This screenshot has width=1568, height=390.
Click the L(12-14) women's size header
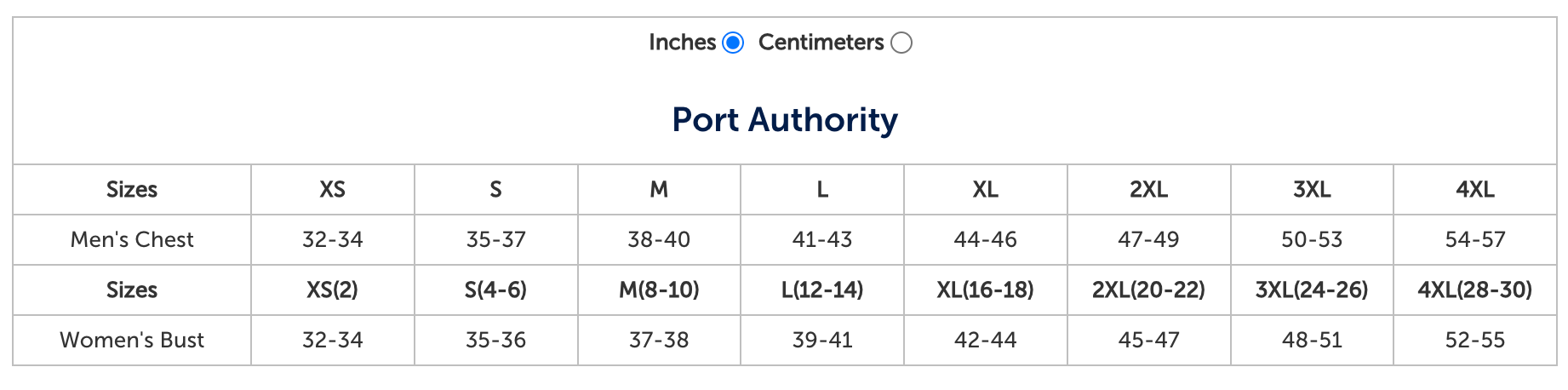click(x=822, y=290)
